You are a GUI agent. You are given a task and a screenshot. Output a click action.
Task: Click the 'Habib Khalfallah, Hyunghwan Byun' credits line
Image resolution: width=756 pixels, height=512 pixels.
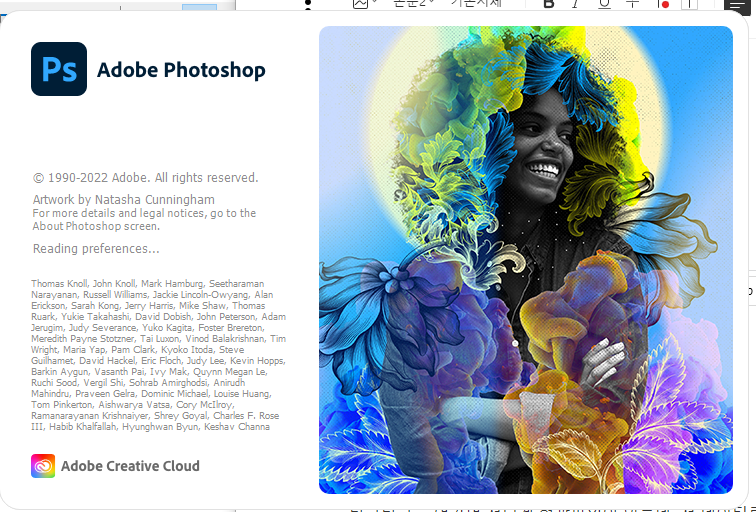(x=150, y=427)
